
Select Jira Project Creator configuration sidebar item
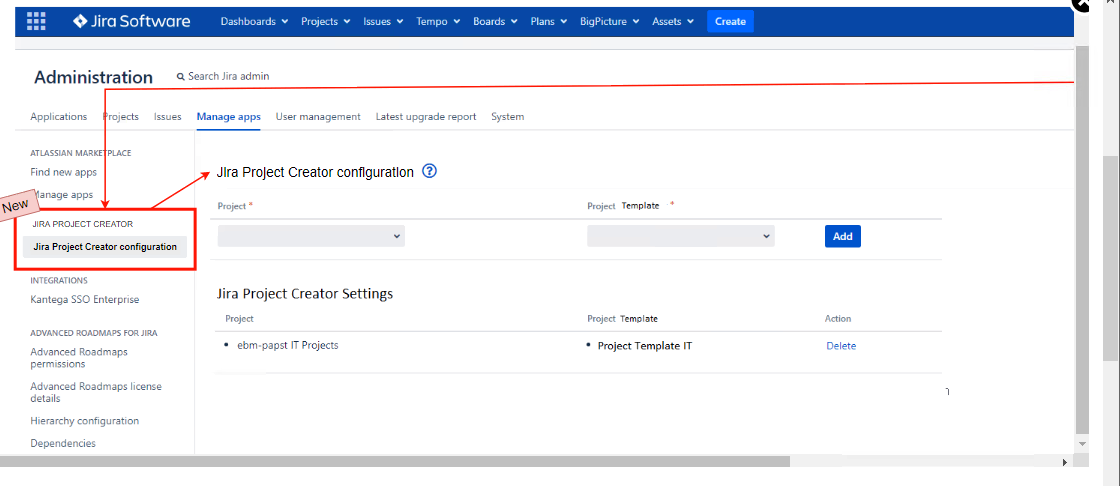[x=105, y=247]
